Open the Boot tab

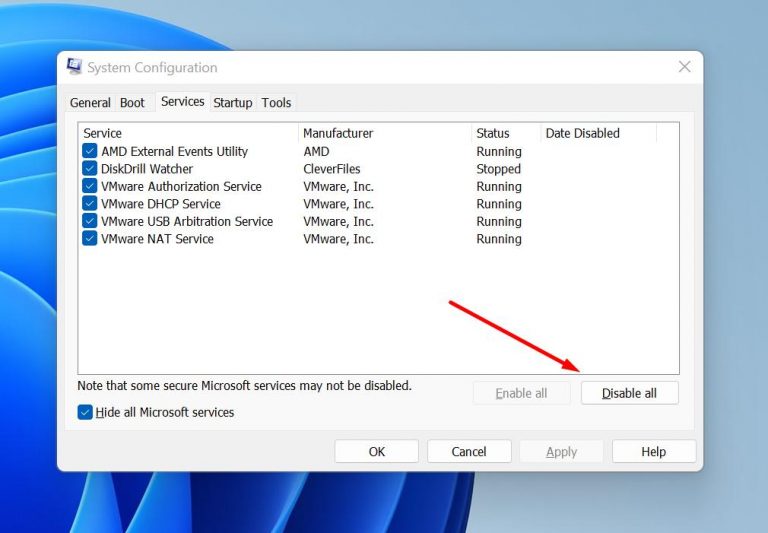pyautogui.click(x=132, y=102)
